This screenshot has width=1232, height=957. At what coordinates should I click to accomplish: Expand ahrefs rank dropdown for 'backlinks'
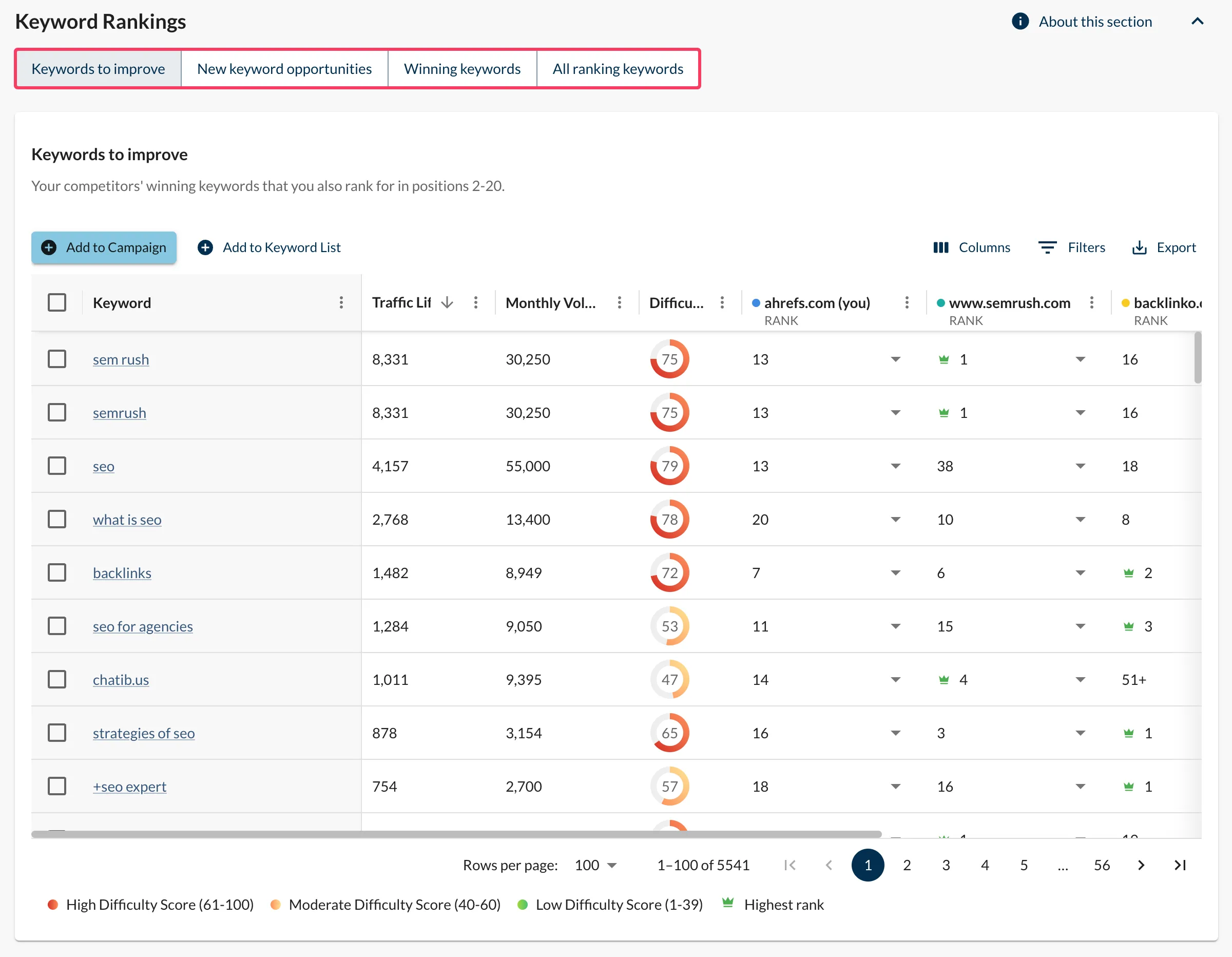(895, 573)
